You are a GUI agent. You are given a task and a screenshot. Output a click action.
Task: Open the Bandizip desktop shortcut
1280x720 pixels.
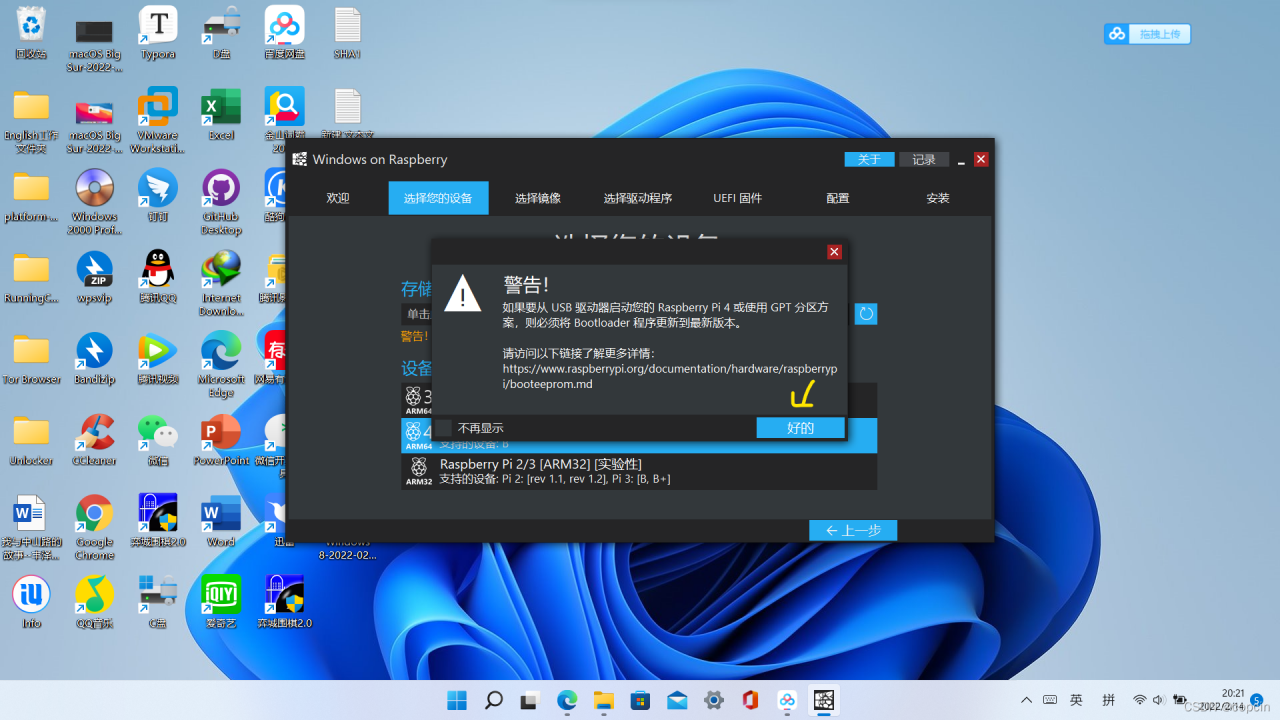pyautogui.click(x=95, y=359)
